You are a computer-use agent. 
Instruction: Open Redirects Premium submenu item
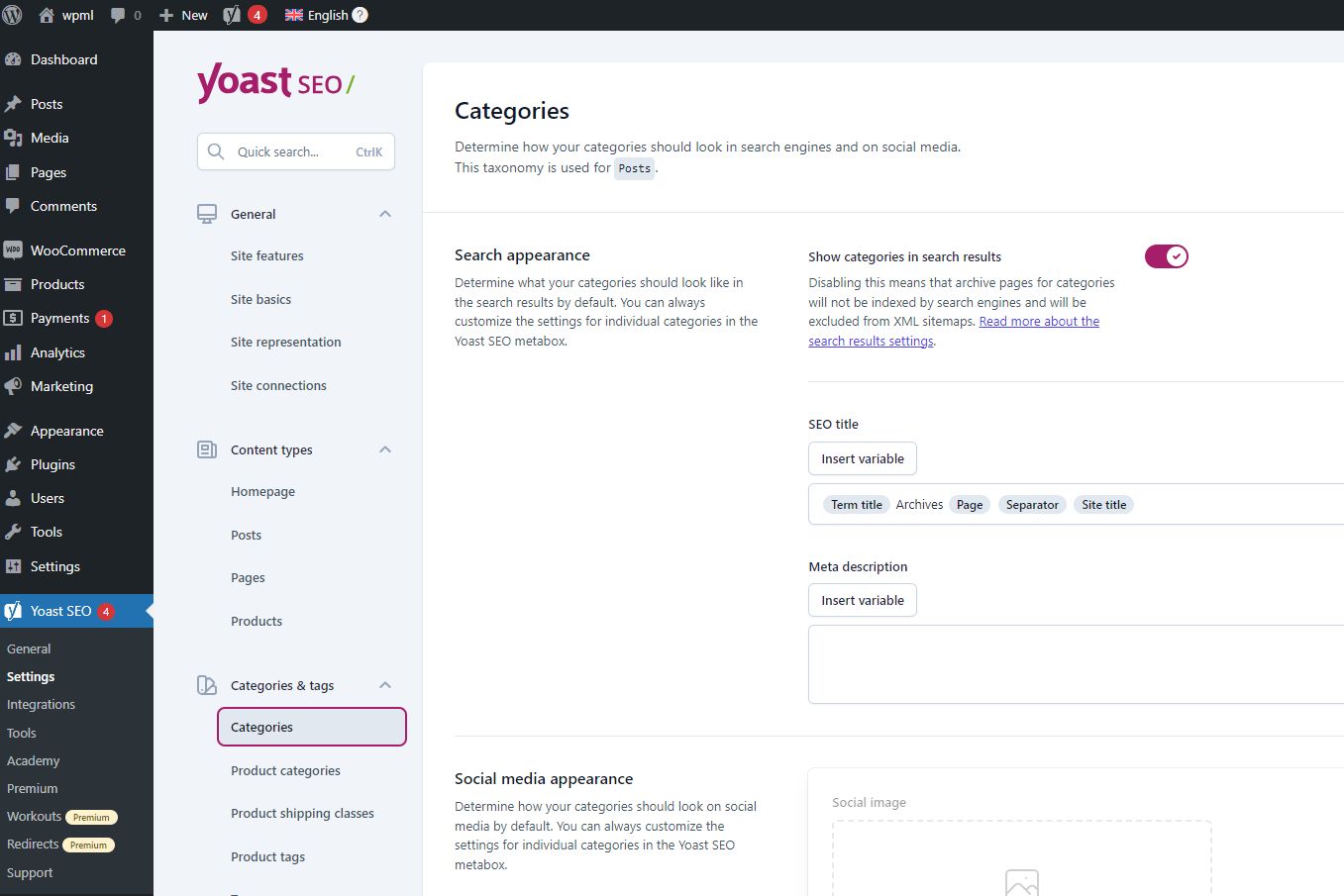click(60, 845)
